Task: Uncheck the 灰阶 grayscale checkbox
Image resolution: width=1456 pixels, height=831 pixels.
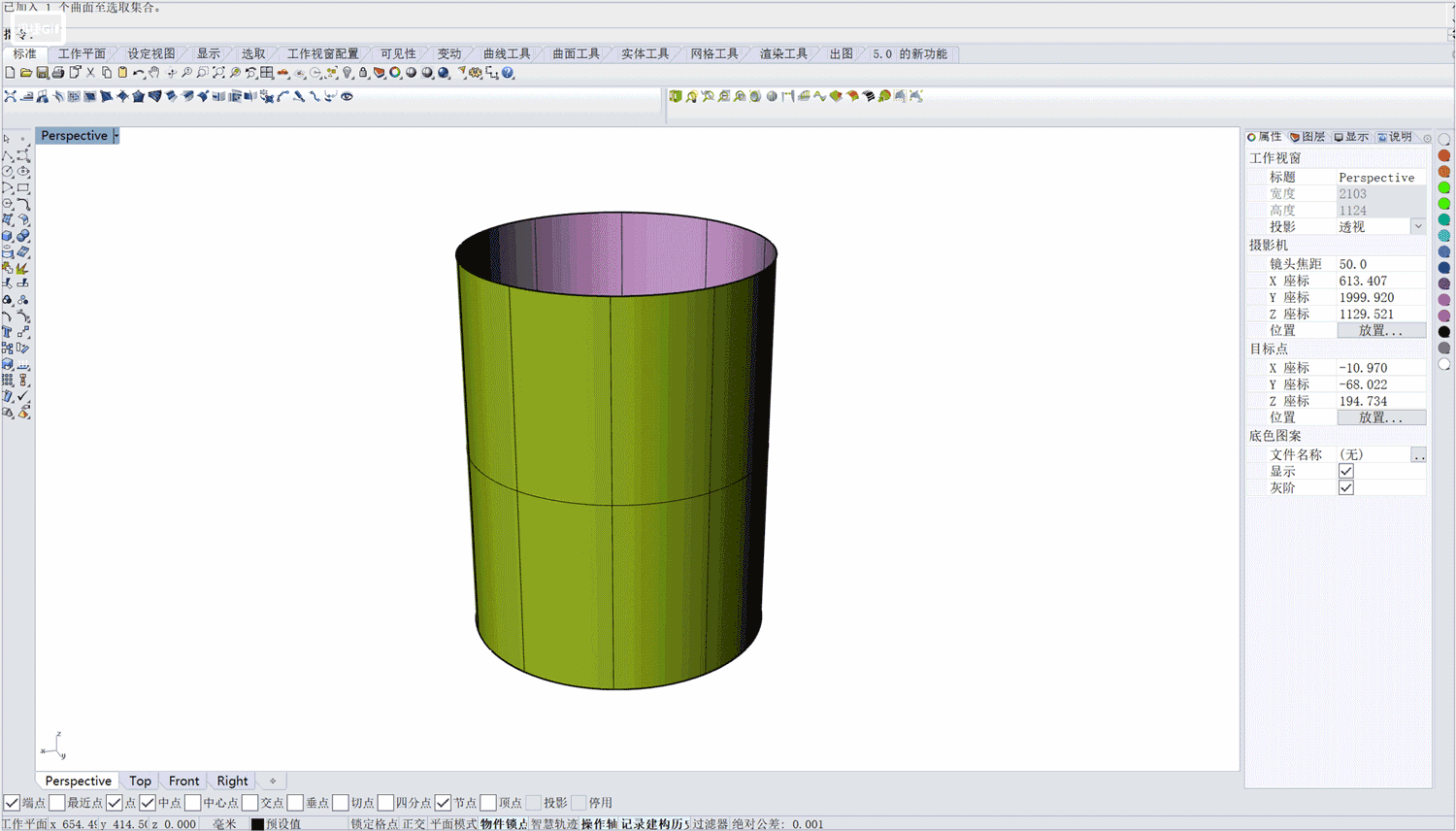Action: [1346, 487]
